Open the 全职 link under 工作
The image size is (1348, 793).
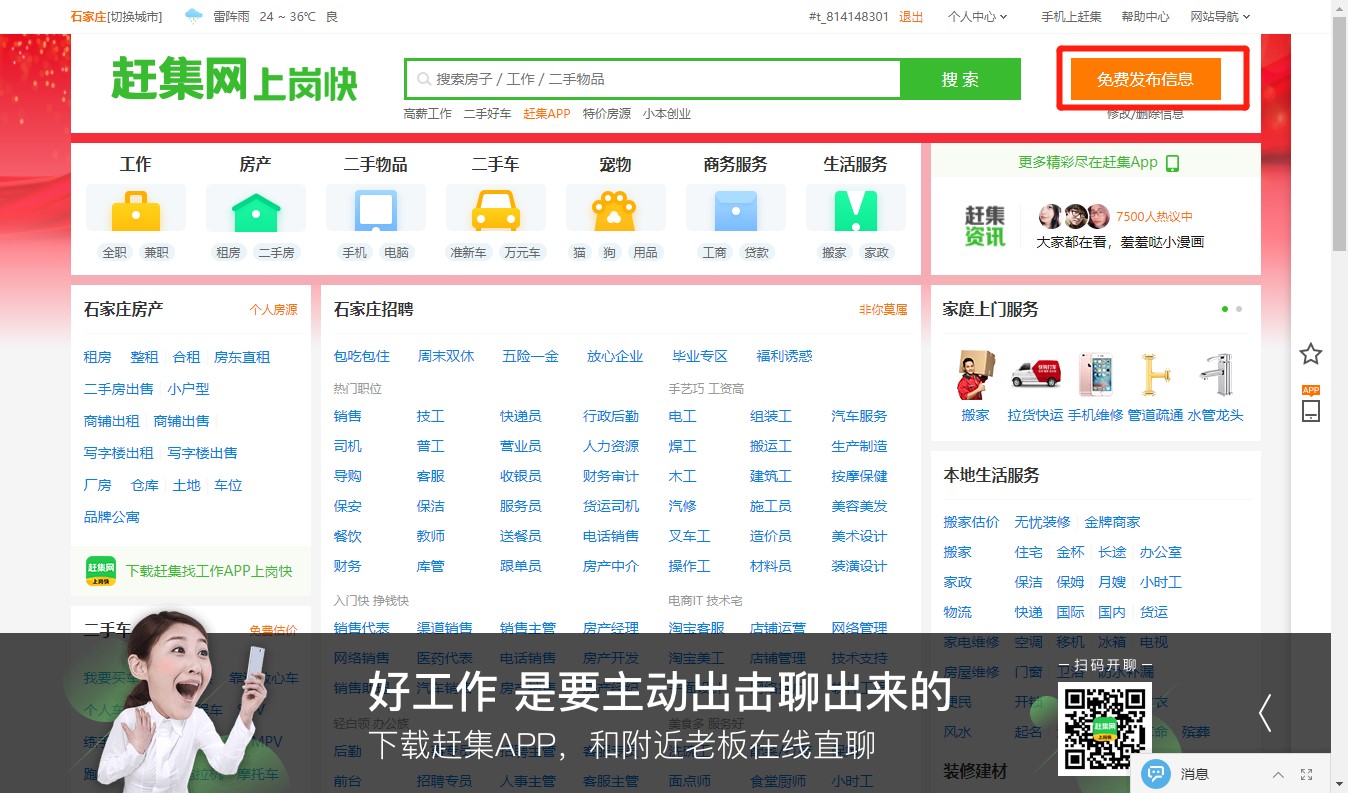click(115, 252)
